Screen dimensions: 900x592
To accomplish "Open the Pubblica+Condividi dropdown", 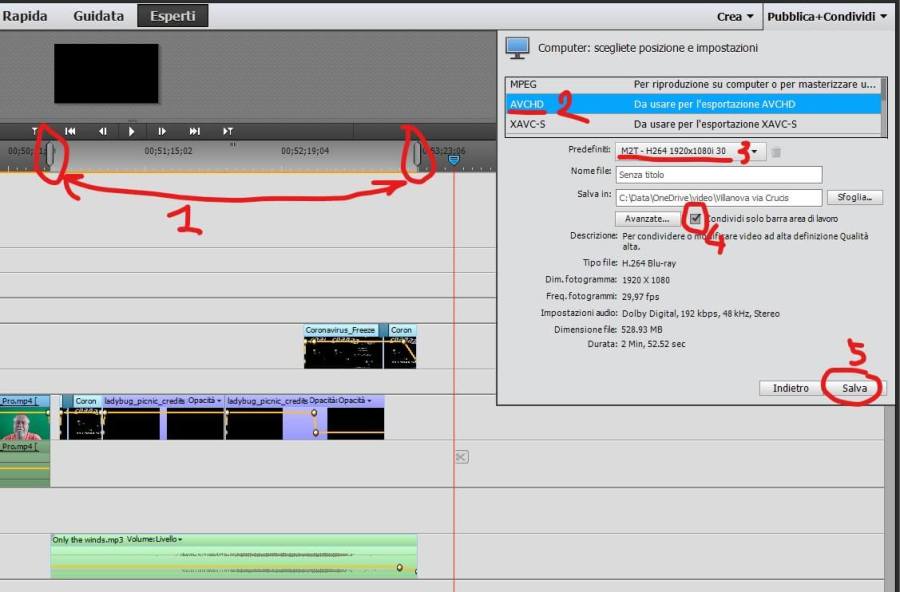I will pyautogui.click(x=827, y=16).
